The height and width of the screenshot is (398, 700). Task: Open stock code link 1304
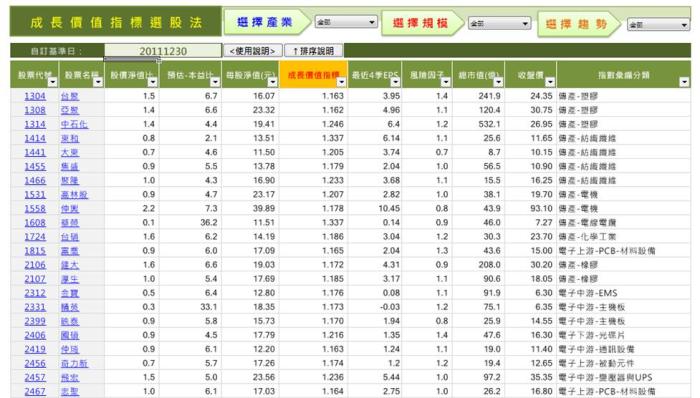point(35,96)
